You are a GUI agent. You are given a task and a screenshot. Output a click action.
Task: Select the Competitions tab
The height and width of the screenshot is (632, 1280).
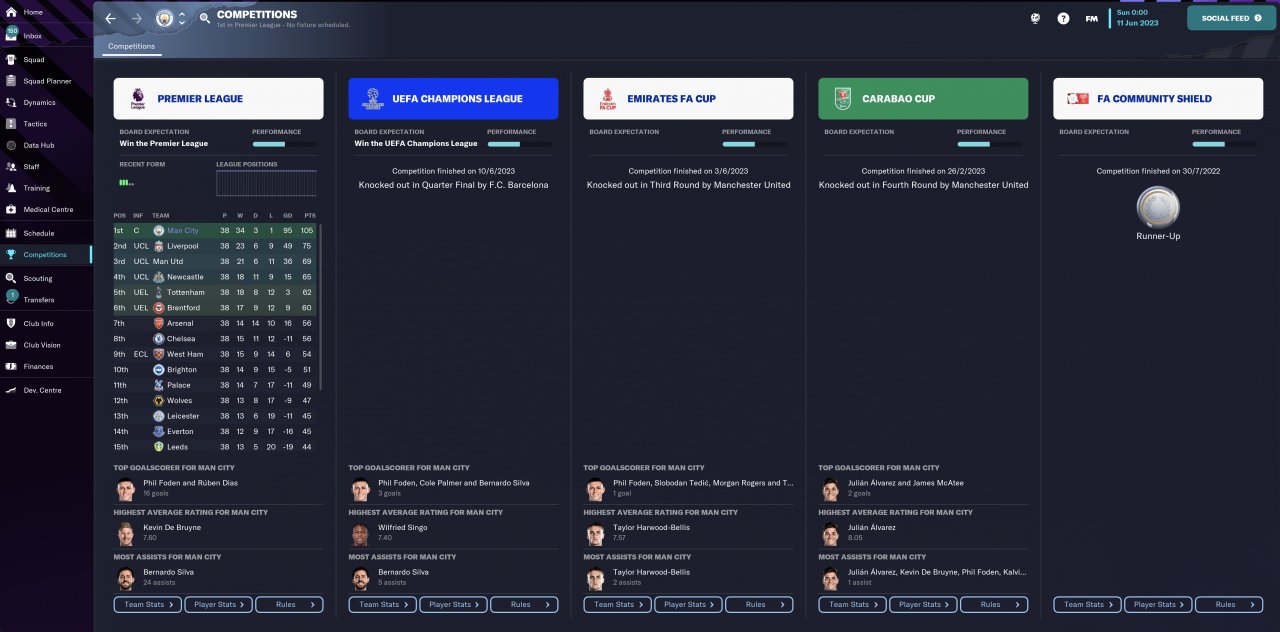[x=131, y=46]
